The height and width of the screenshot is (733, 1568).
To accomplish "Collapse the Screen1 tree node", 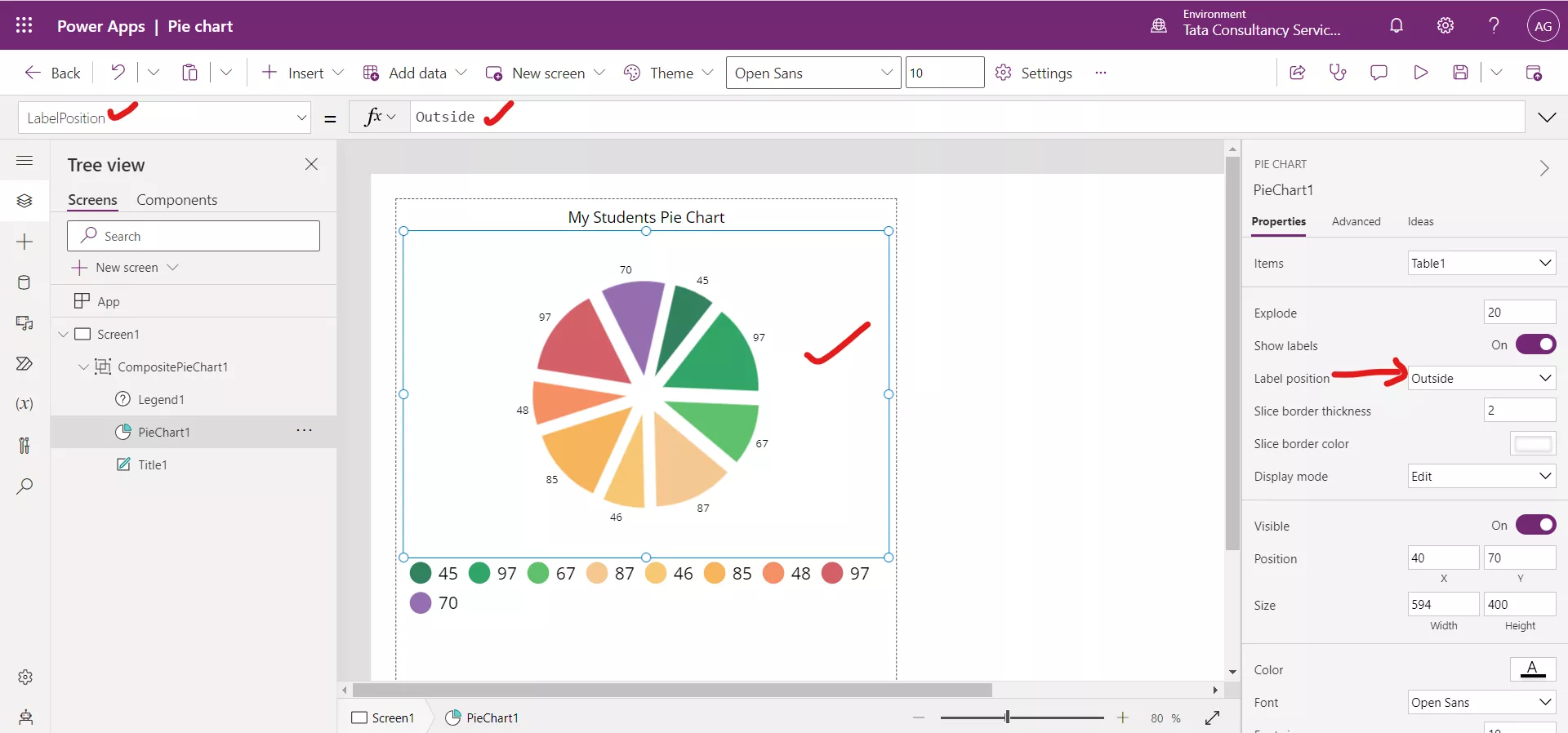I will [64, 334].
